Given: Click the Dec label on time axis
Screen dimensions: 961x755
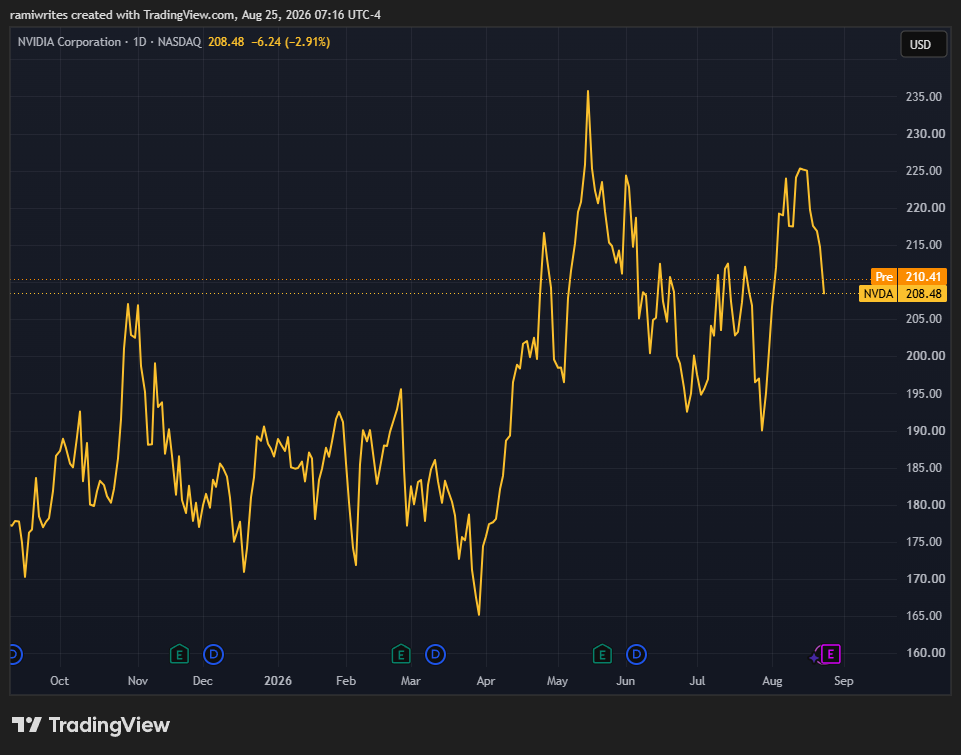Looking at the screenshot, I should click(x=203, y=681).
